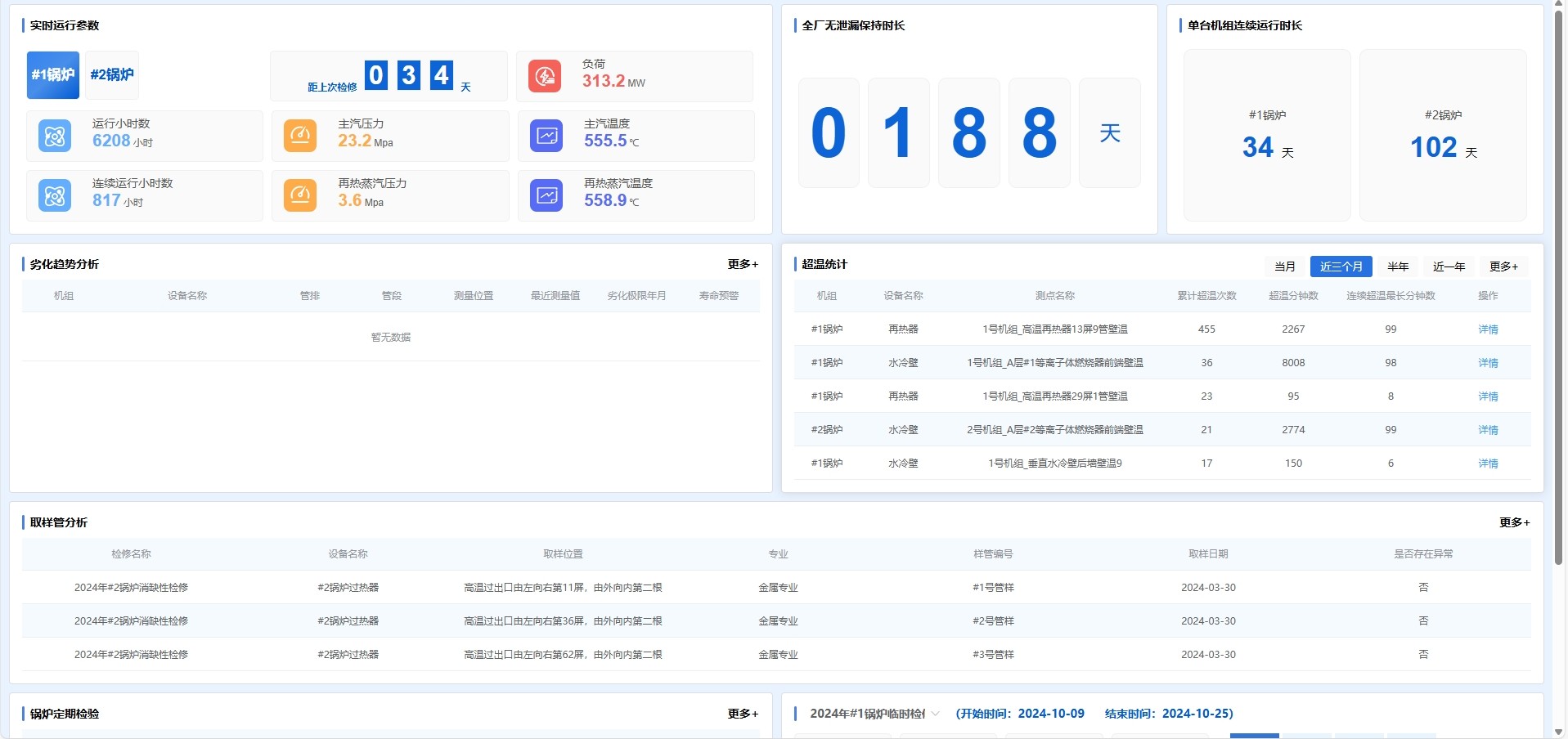1568x739 pixels.
Task: Click the 连续运行小时数 atom icon
Action: coord(55,195)
